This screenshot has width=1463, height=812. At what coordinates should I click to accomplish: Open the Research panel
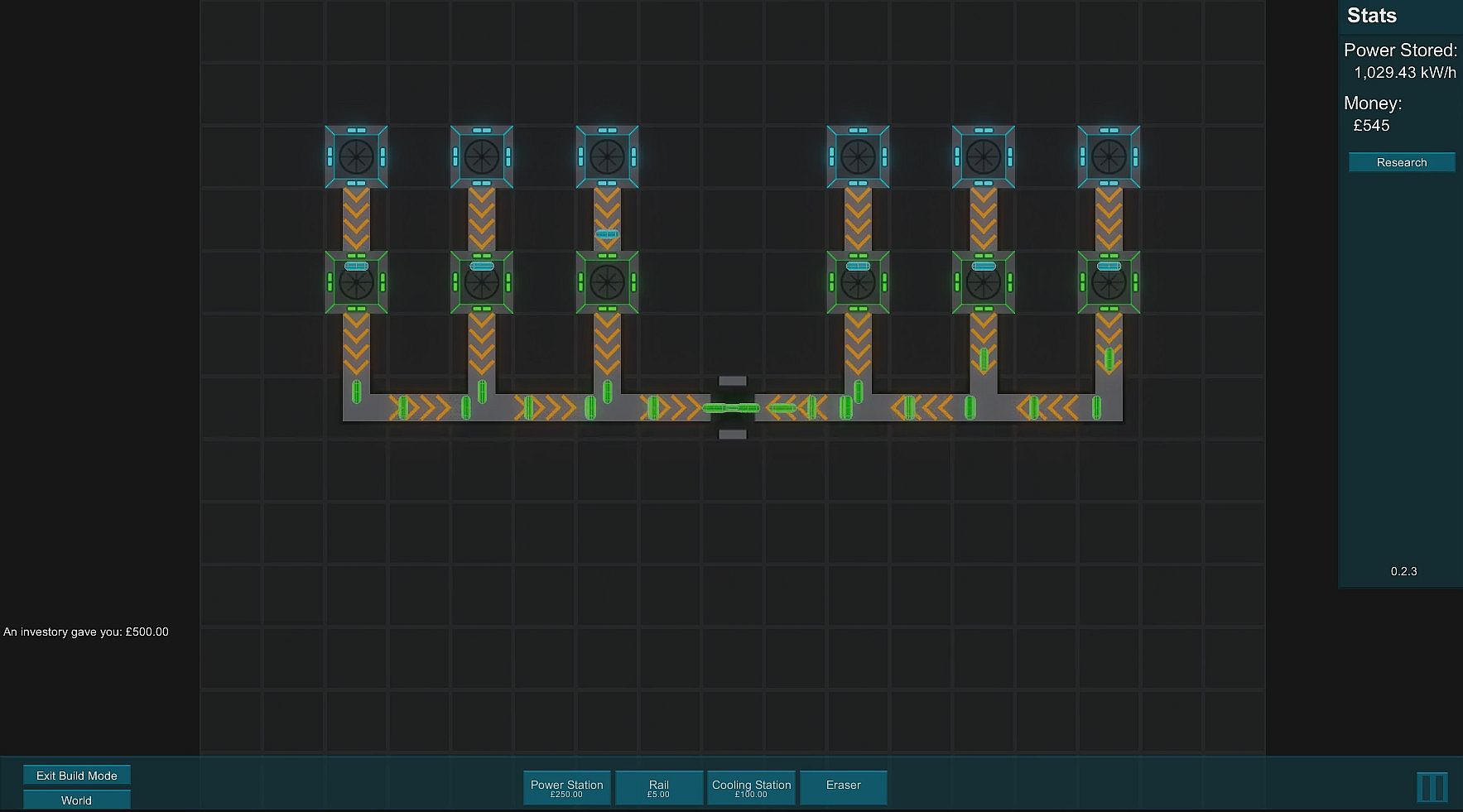[1402, 162]
